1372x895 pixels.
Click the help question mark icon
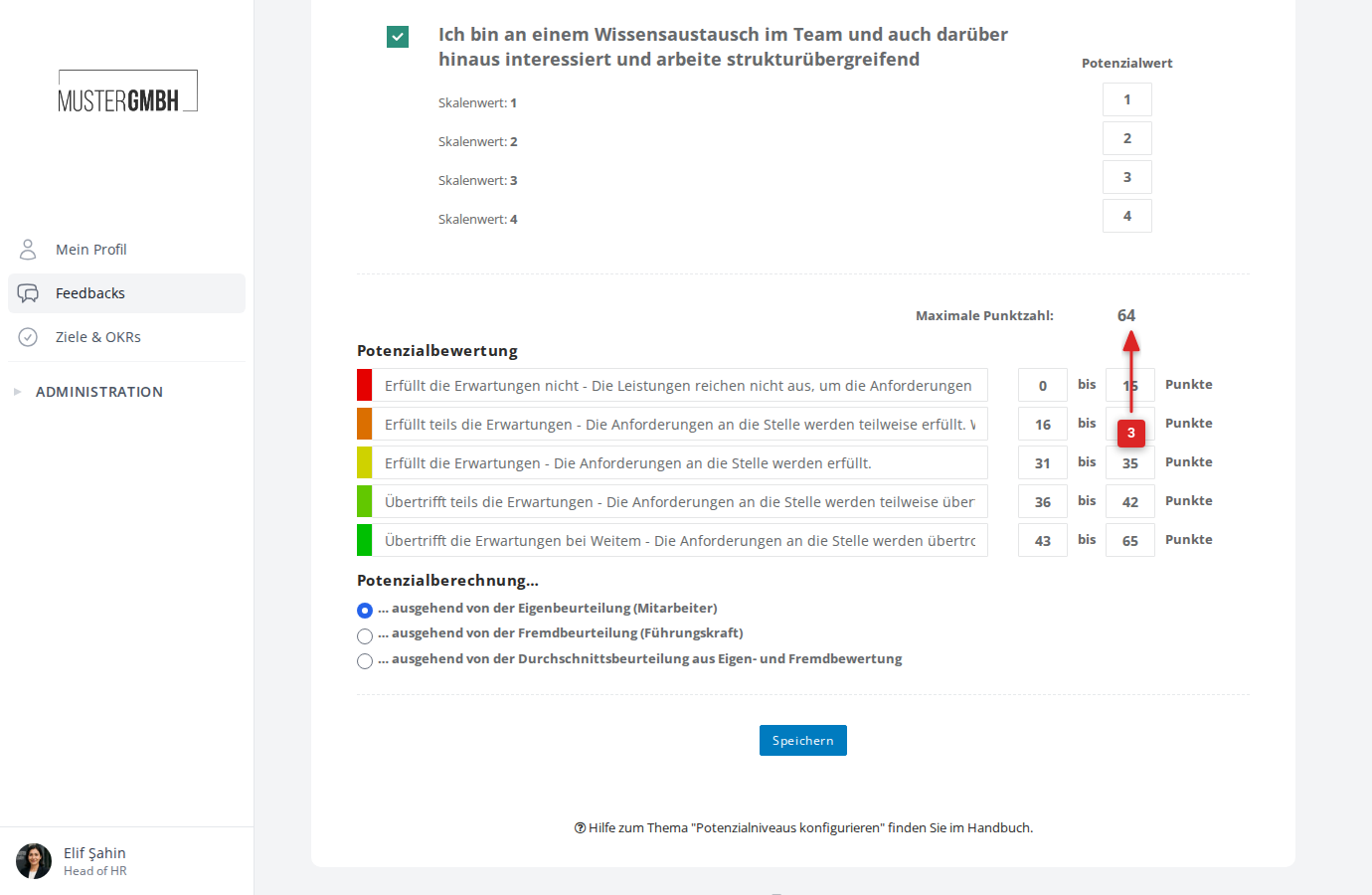click(580, 827)
